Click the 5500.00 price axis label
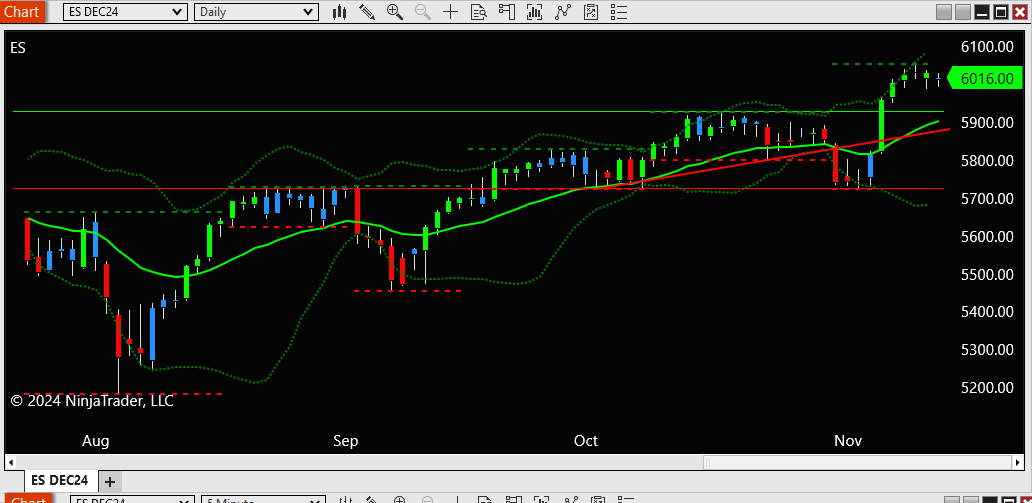Viewport: 1032px width, 503px height. point(986,274)
